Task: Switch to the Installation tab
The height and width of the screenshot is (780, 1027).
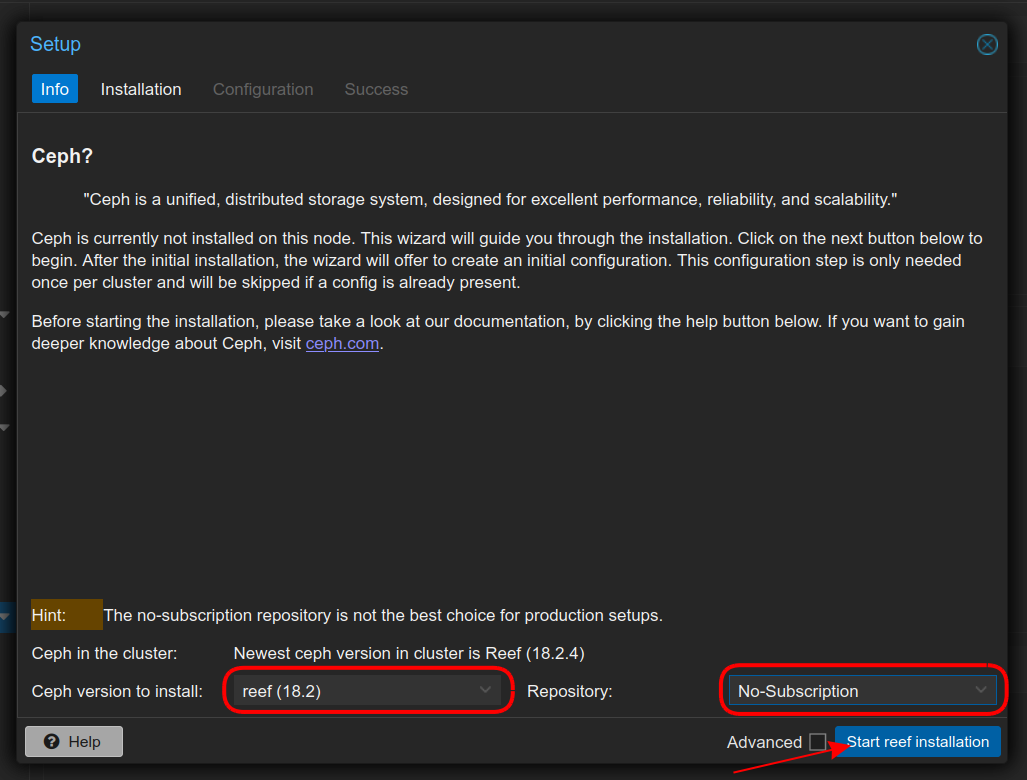Action: (x=140, y=89)
